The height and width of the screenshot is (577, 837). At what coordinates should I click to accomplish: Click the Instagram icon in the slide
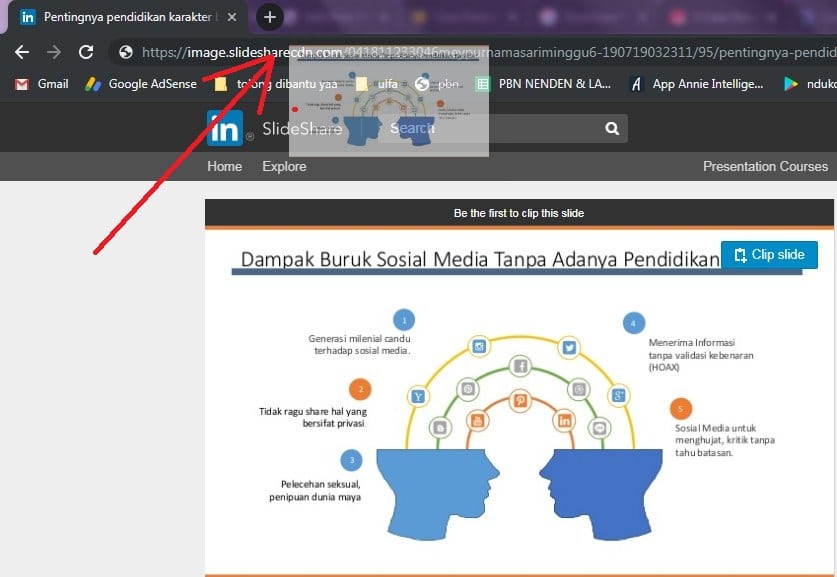[479, 346]
